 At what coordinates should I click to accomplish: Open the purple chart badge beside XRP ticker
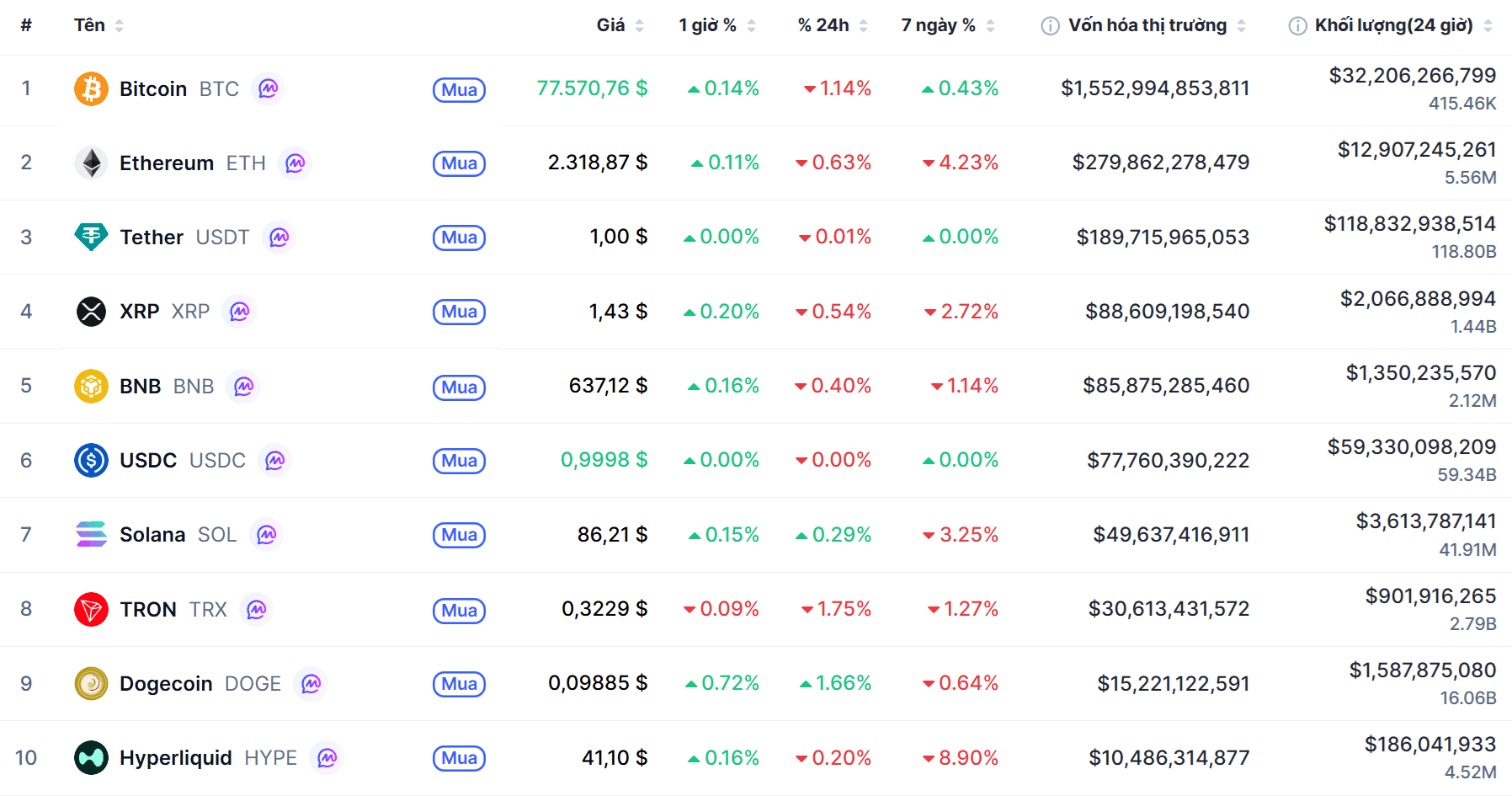coord(240,312)
